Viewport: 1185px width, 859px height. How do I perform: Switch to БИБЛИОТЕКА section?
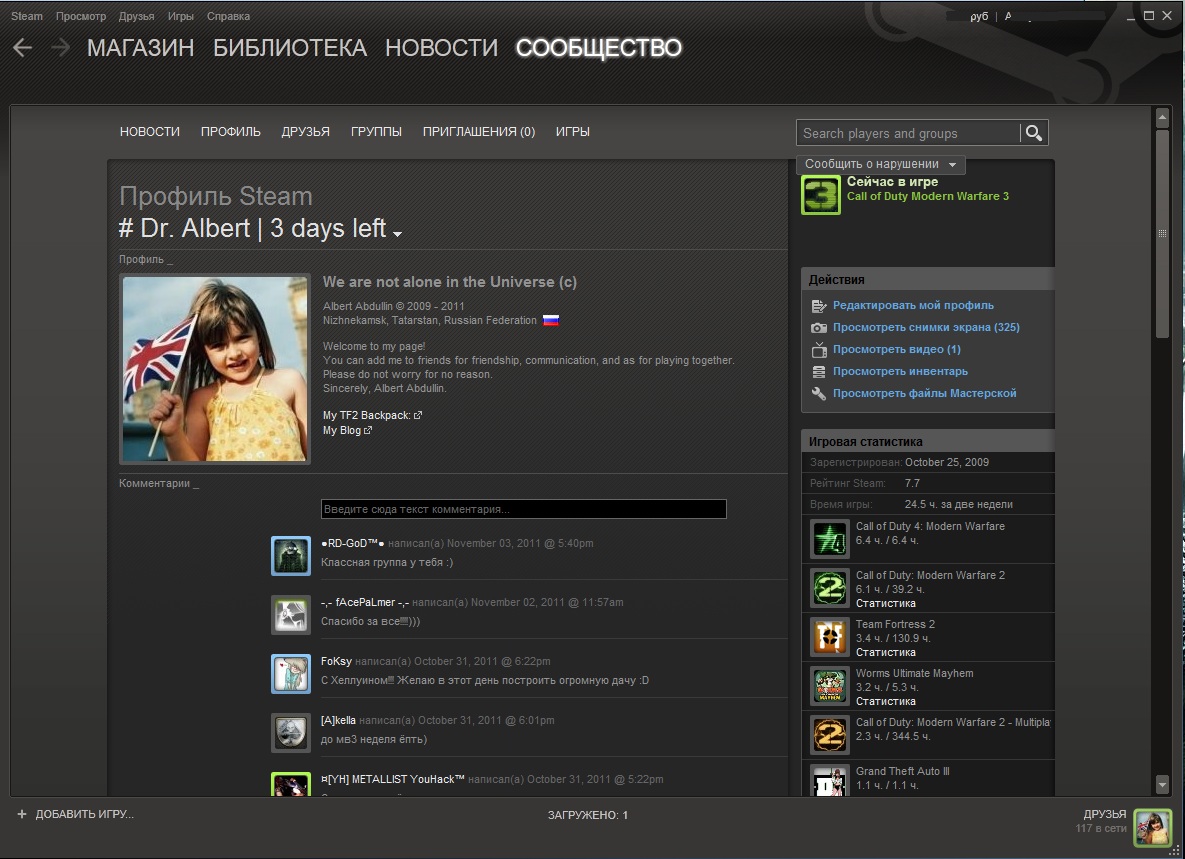[290, 48]
